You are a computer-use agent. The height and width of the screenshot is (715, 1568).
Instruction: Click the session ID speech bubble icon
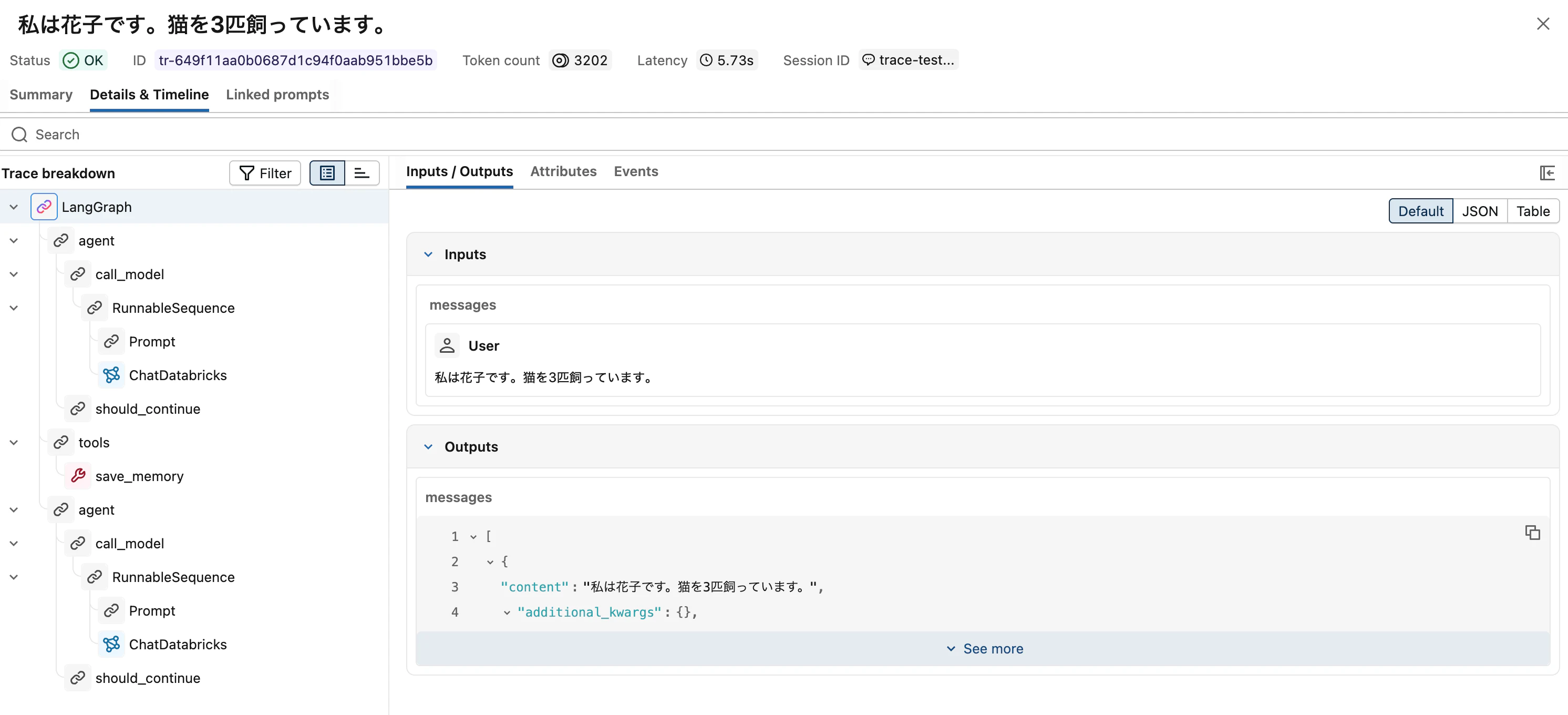(869, 60)
